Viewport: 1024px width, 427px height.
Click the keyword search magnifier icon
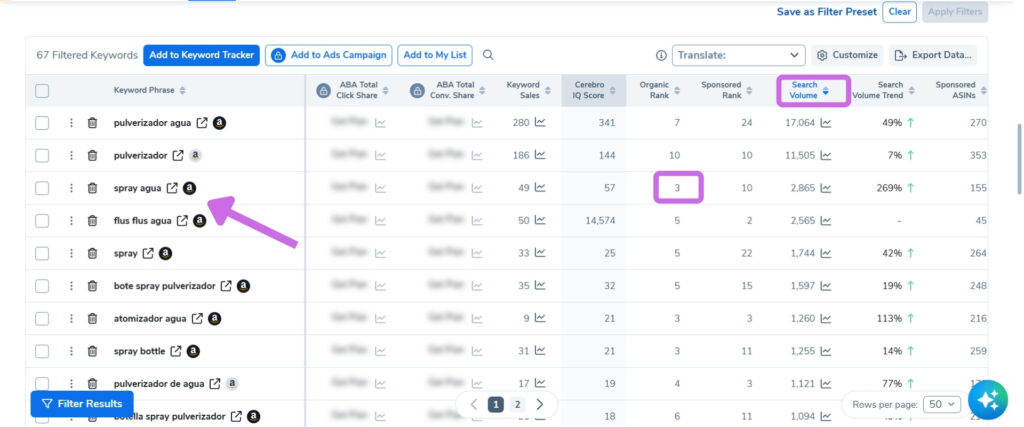(488, 55)
